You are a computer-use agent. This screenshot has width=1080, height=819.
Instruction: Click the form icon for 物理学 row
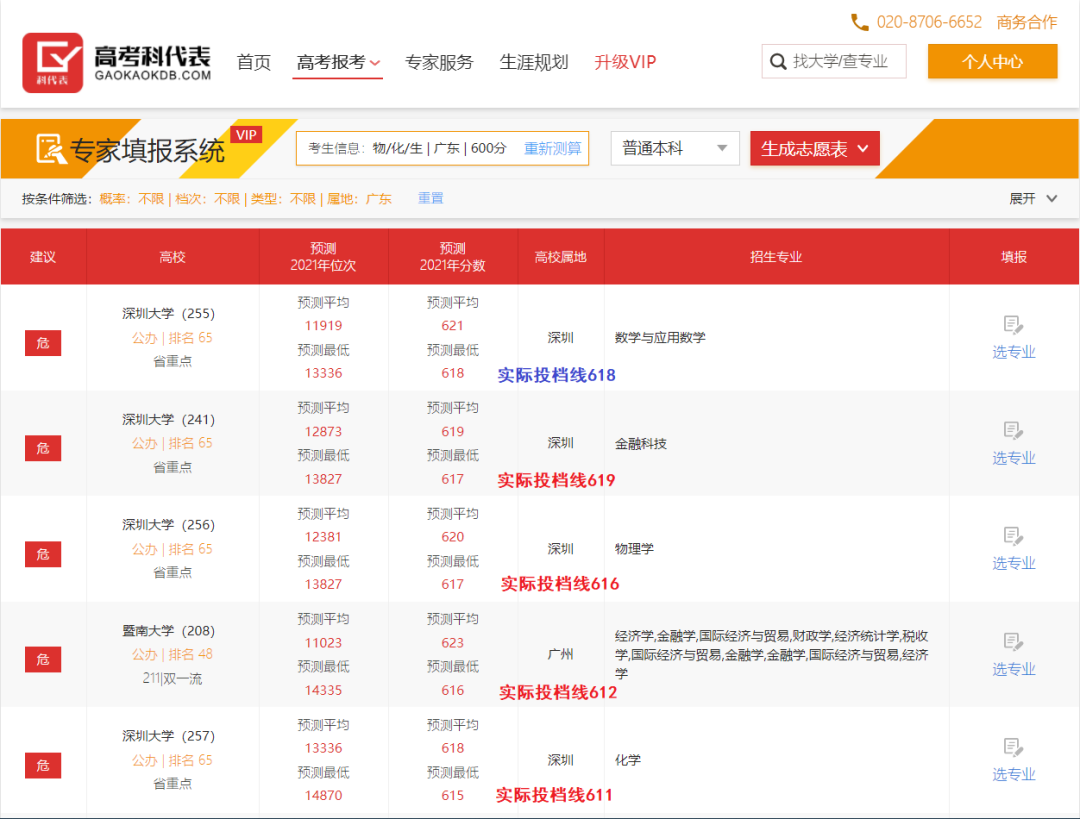pyautogui.click(x=1012, y=536)
